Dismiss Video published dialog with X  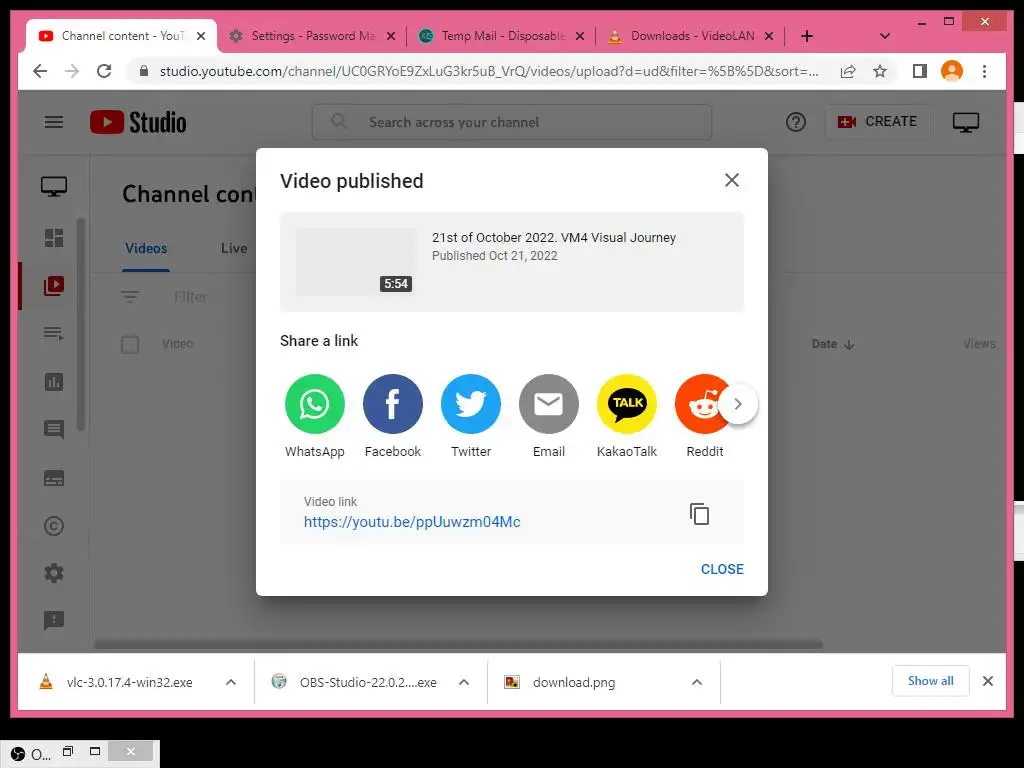[732, 180]
